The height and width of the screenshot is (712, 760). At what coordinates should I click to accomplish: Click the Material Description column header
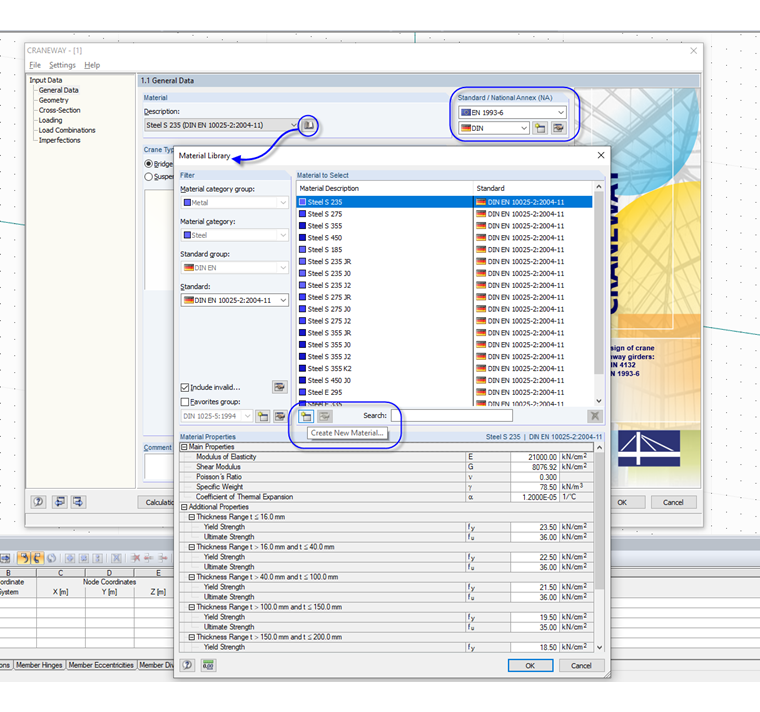(385, 188)
